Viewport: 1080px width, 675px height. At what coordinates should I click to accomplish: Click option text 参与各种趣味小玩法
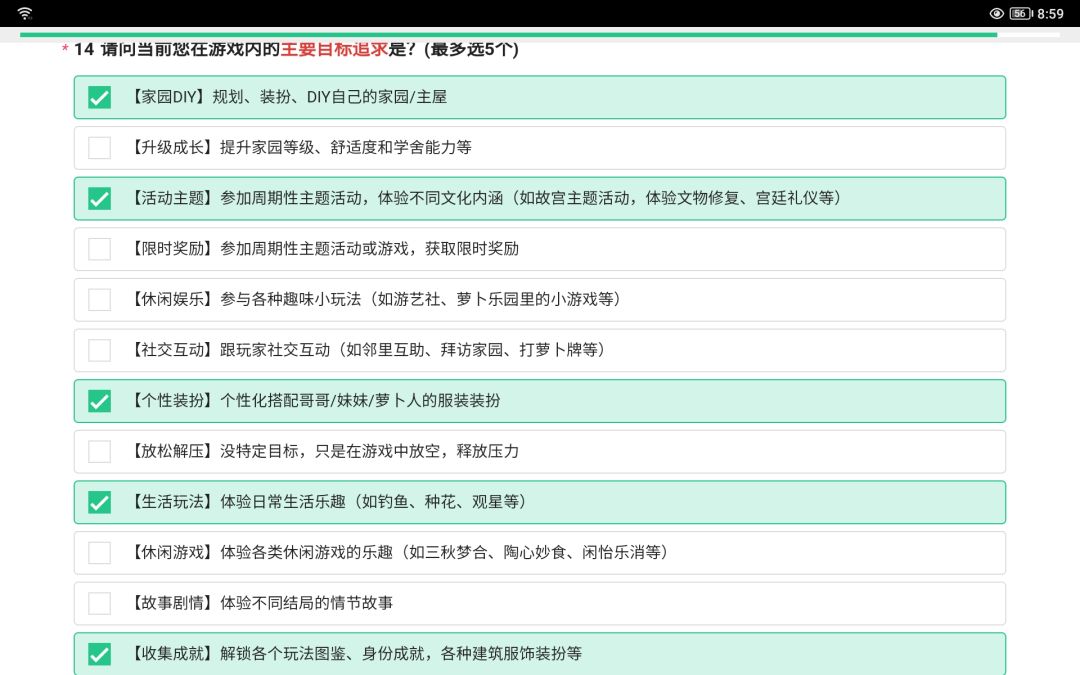[x=291, y=300]
